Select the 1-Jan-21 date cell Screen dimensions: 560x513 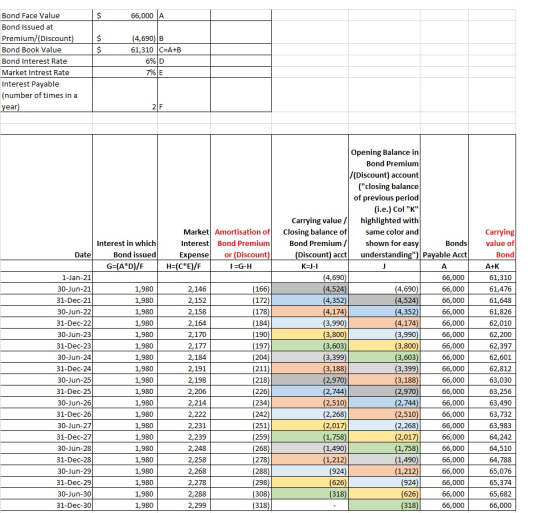[46, 278]
